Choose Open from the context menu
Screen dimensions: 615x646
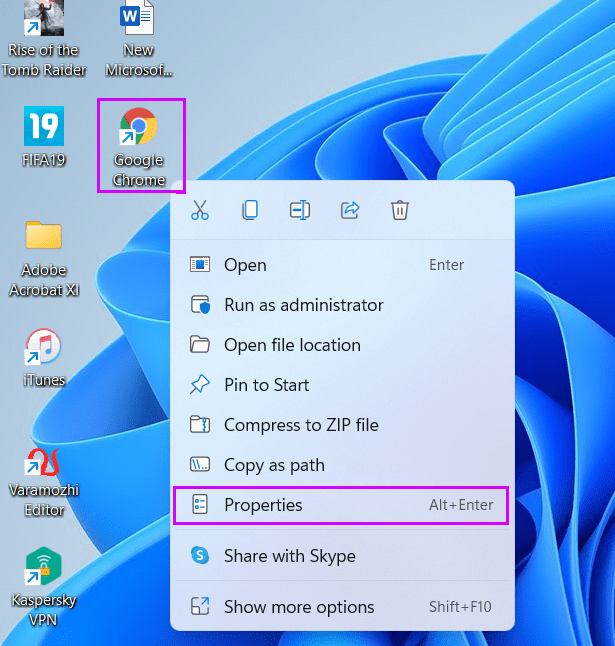point(342,264)
